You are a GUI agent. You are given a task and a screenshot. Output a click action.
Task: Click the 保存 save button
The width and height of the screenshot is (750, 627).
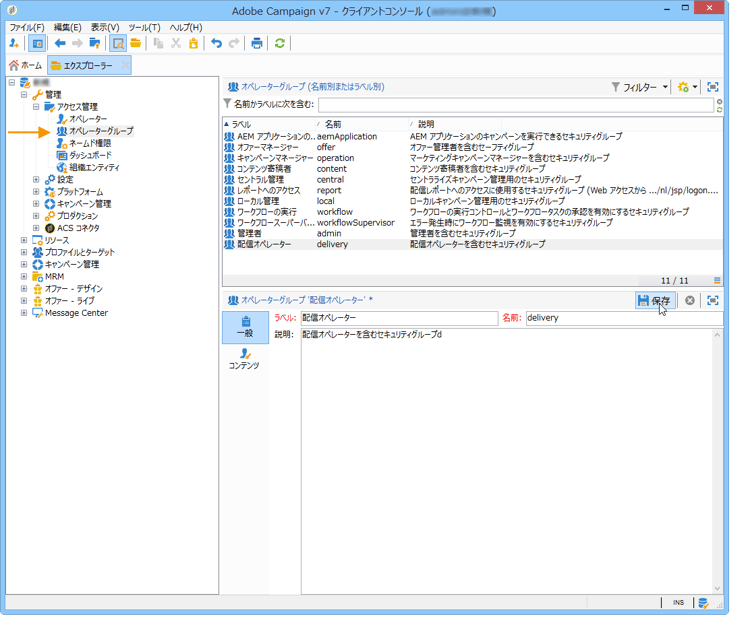pyautogui.click(x=655, y=300)
